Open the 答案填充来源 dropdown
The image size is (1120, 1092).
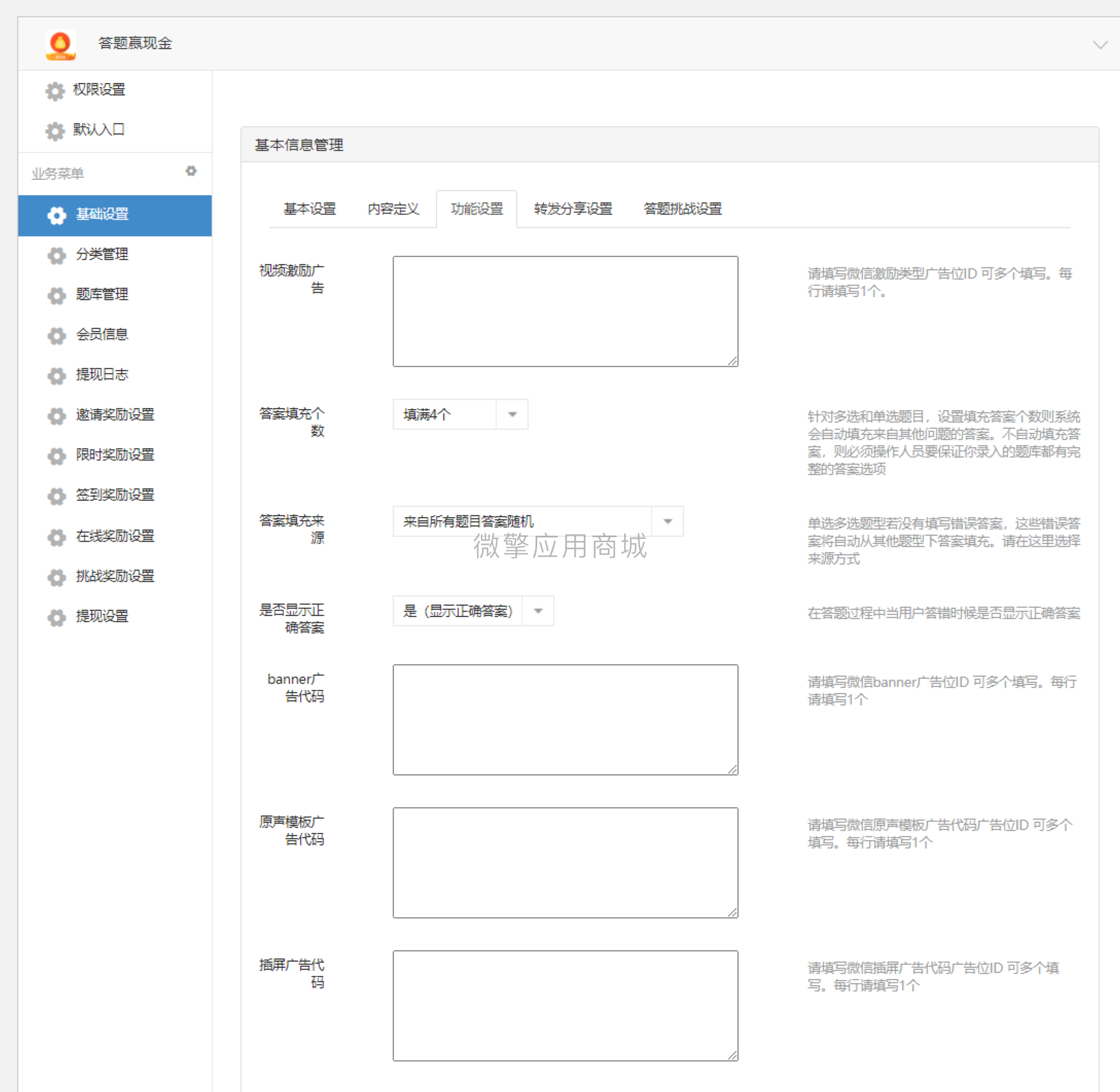point(538,522)
